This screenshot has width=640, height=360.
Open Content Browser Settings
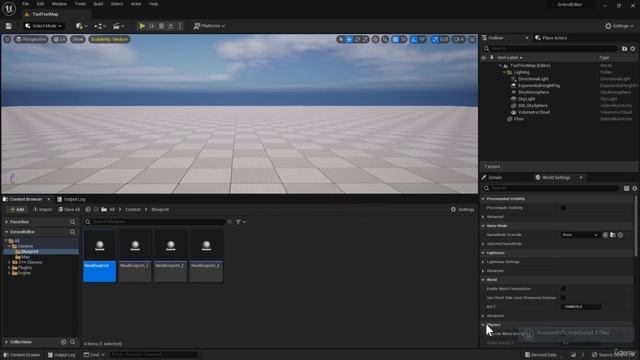462,210
